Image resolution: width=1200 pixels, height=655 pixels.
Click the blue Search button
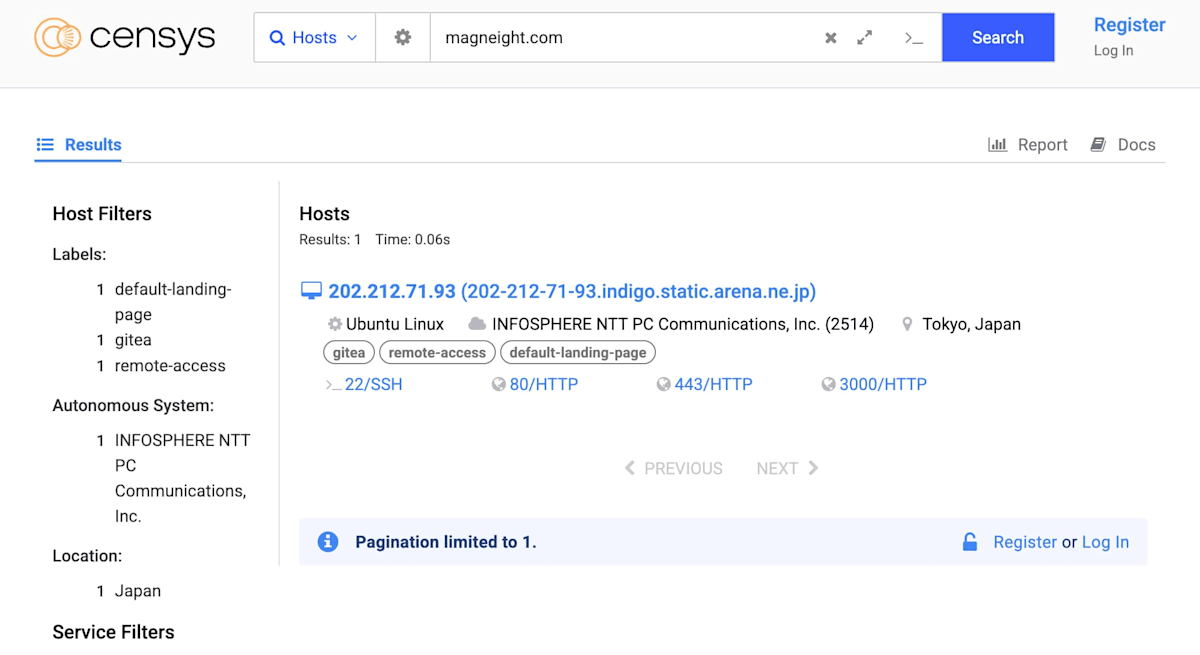998,37
